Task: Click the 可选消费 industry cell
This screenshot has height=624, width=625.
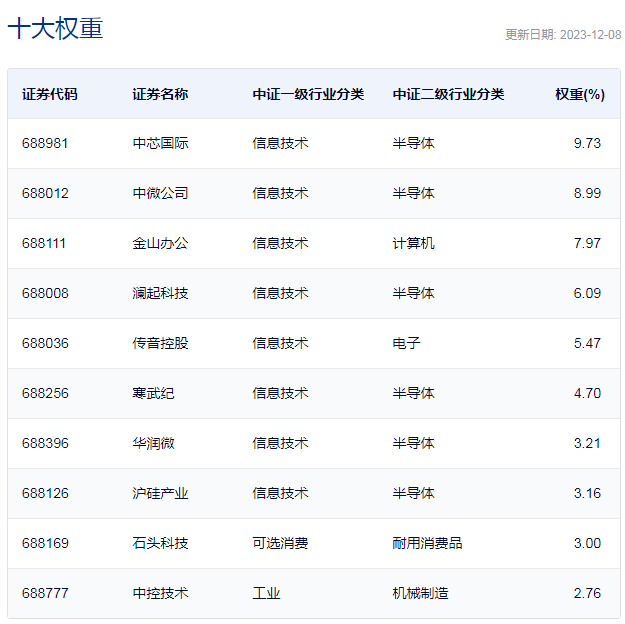Action: click(x=280, y=543)
